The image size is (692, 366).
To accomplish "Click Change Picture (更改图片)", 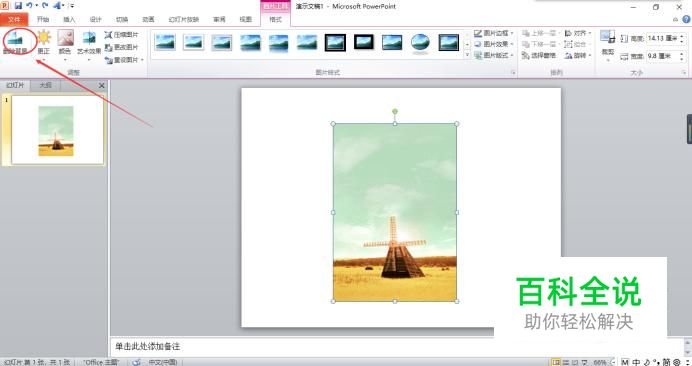I will pyautogui.click(x=121, y=47).
